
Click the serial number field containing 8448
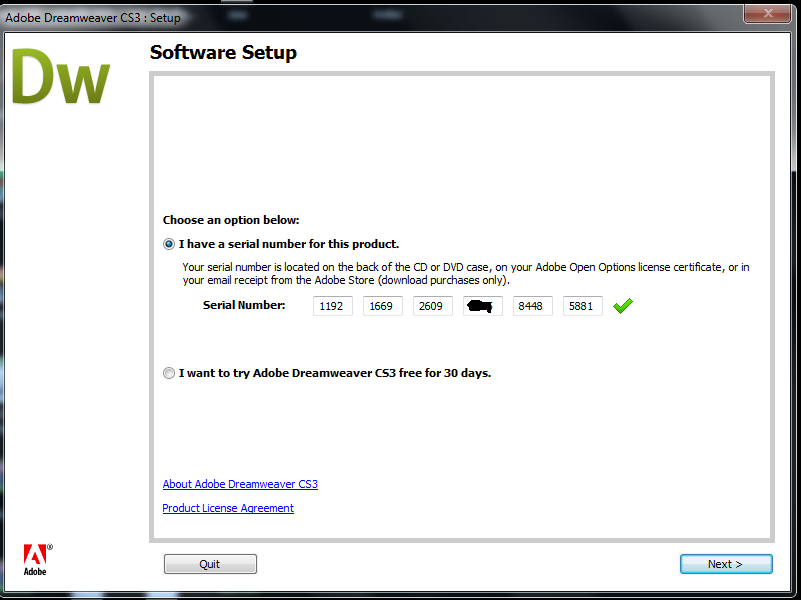[533, 306]
